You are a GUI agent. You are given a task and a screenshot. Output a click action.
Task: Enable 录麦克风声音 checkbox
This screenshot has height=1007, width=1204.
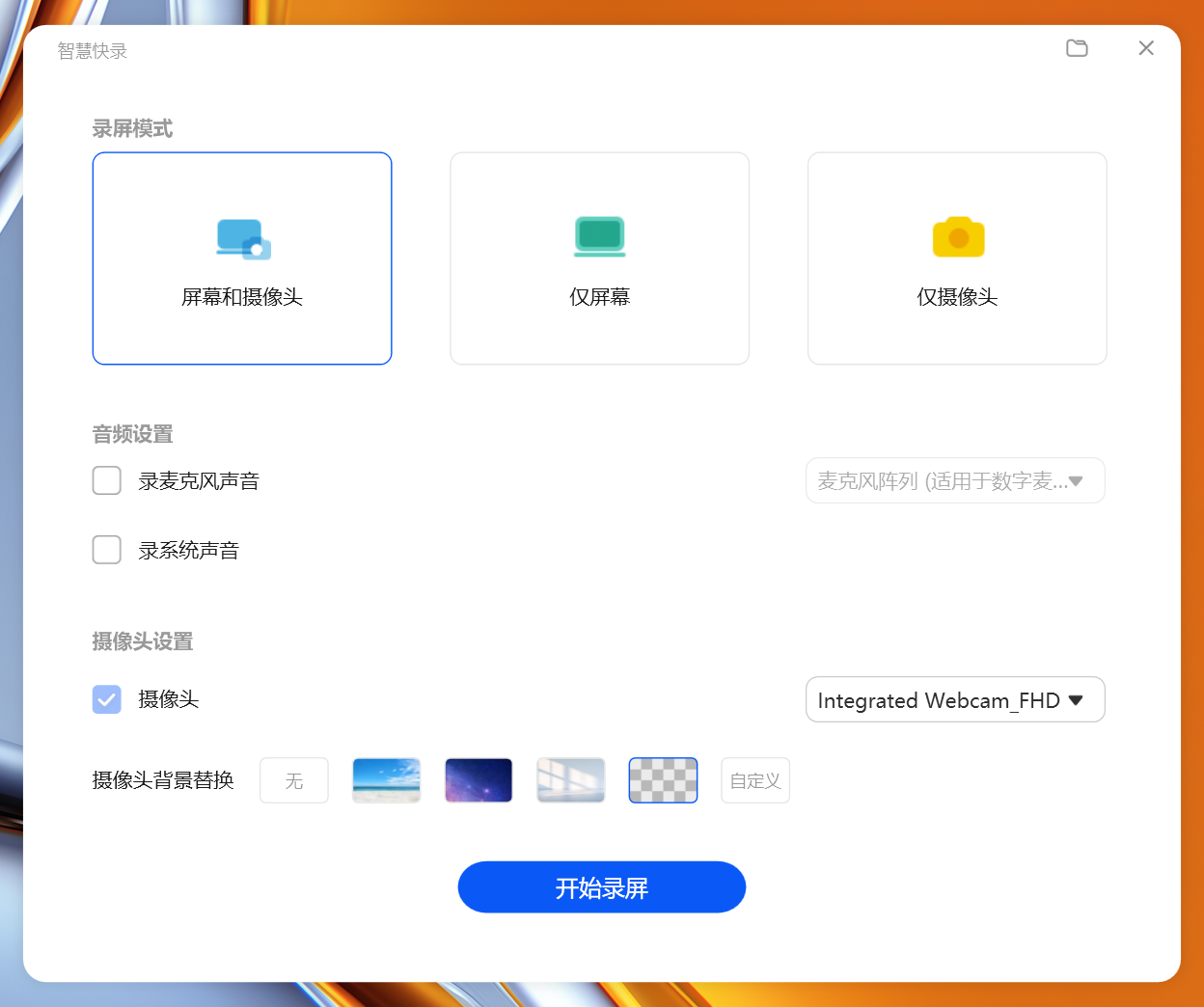pyautogui.click(x=106, y=479)
